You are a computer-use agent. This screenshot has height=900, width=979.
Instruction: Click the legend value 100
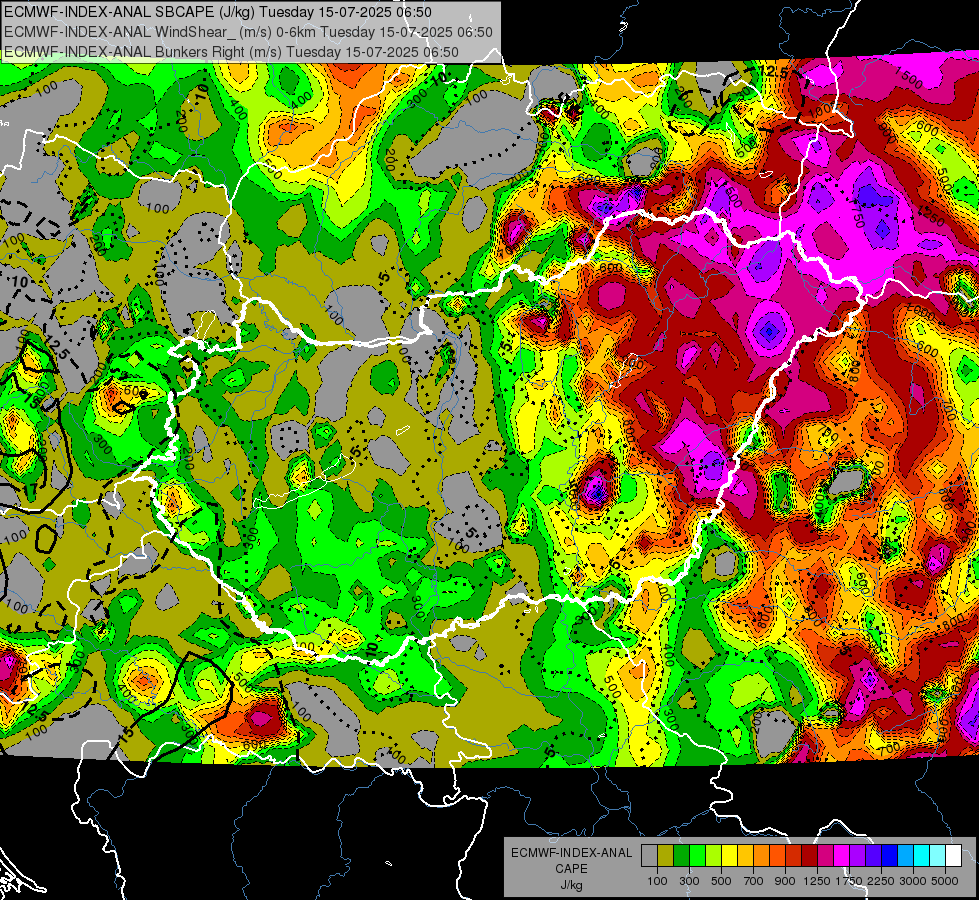coord(657,881)
